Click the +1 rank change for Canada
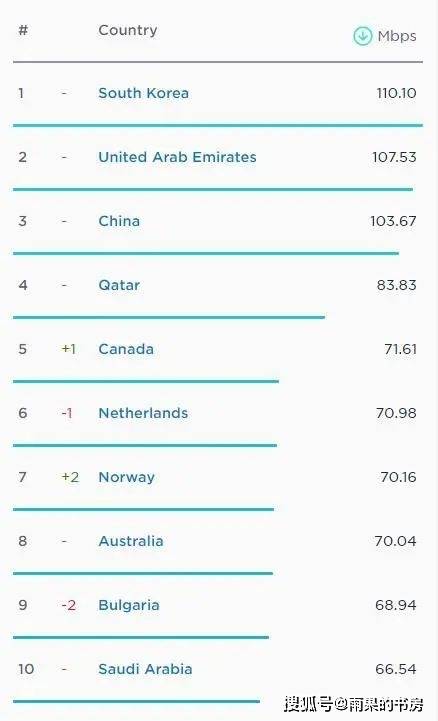The height and width of the screenshot is (721, 438). click(x=69, y=349)
